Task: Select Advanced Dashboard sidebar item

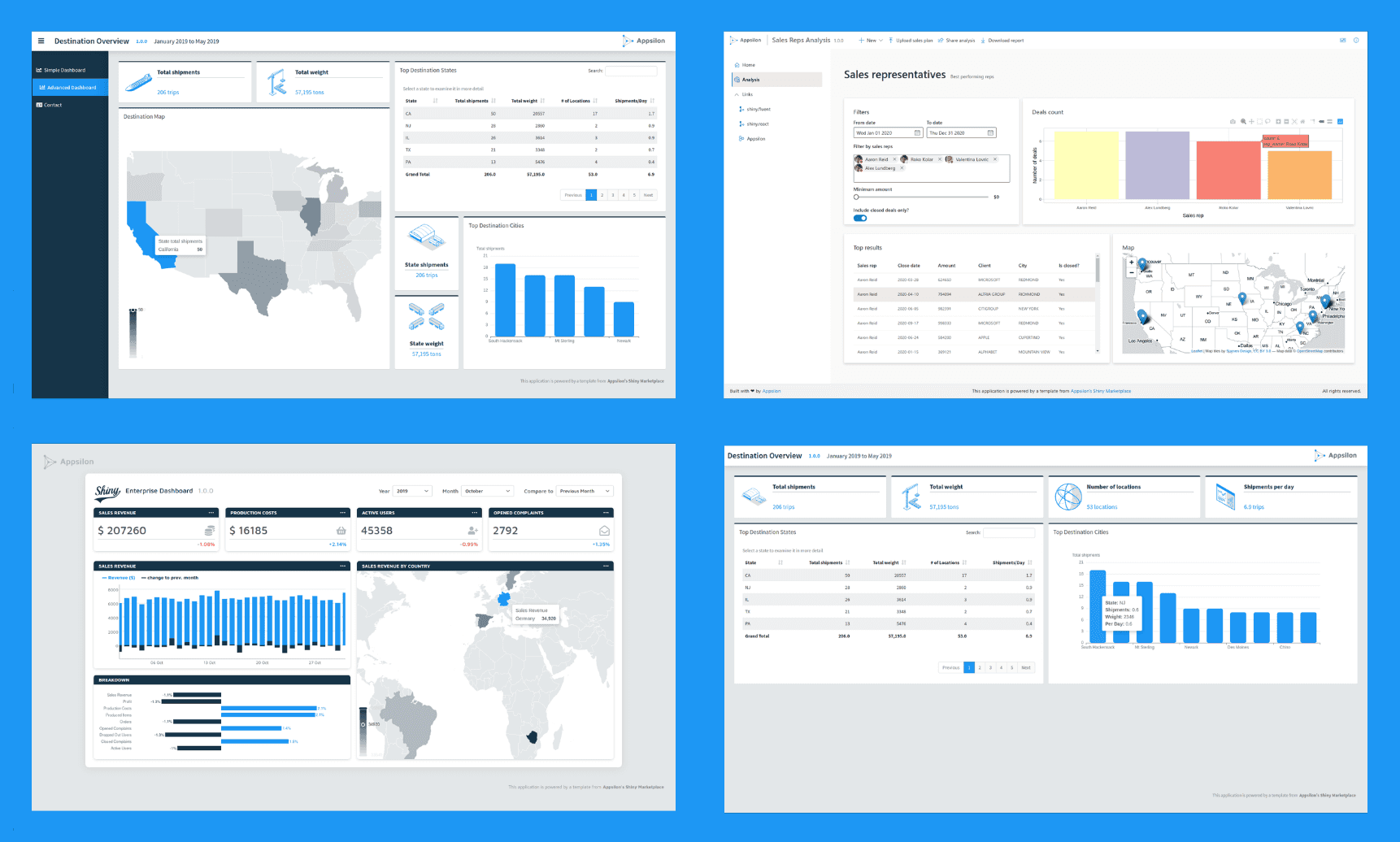Action: tap(70, 87)
